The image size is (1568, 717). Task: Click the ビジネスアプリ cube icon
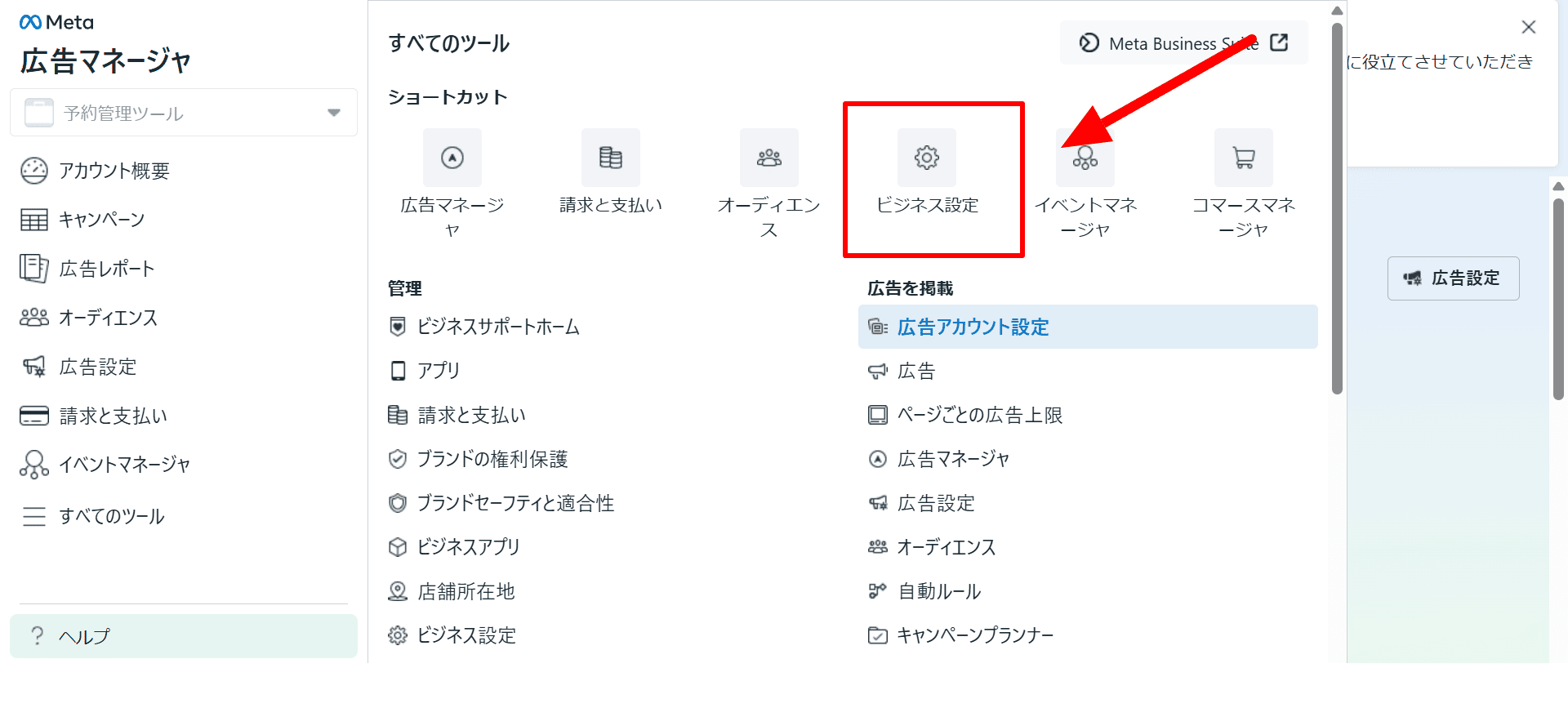[398, 547]
